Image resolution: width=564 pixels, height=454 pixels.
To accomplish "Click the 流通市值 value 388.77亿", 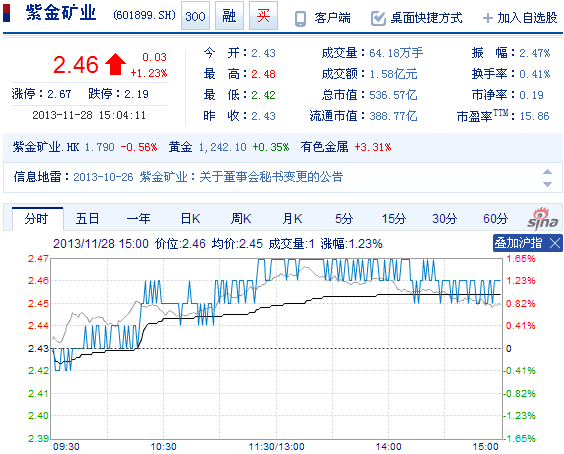I will 393,116.
